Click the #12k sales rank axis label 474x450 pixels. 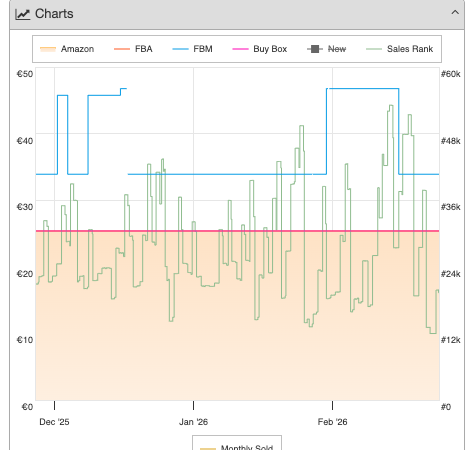point(451,340)
